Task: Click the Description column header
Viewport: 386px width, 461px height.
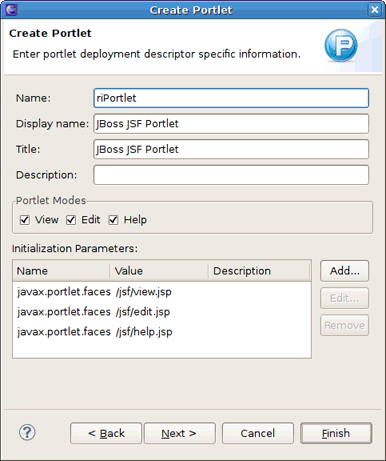Action: click(260, 271)
